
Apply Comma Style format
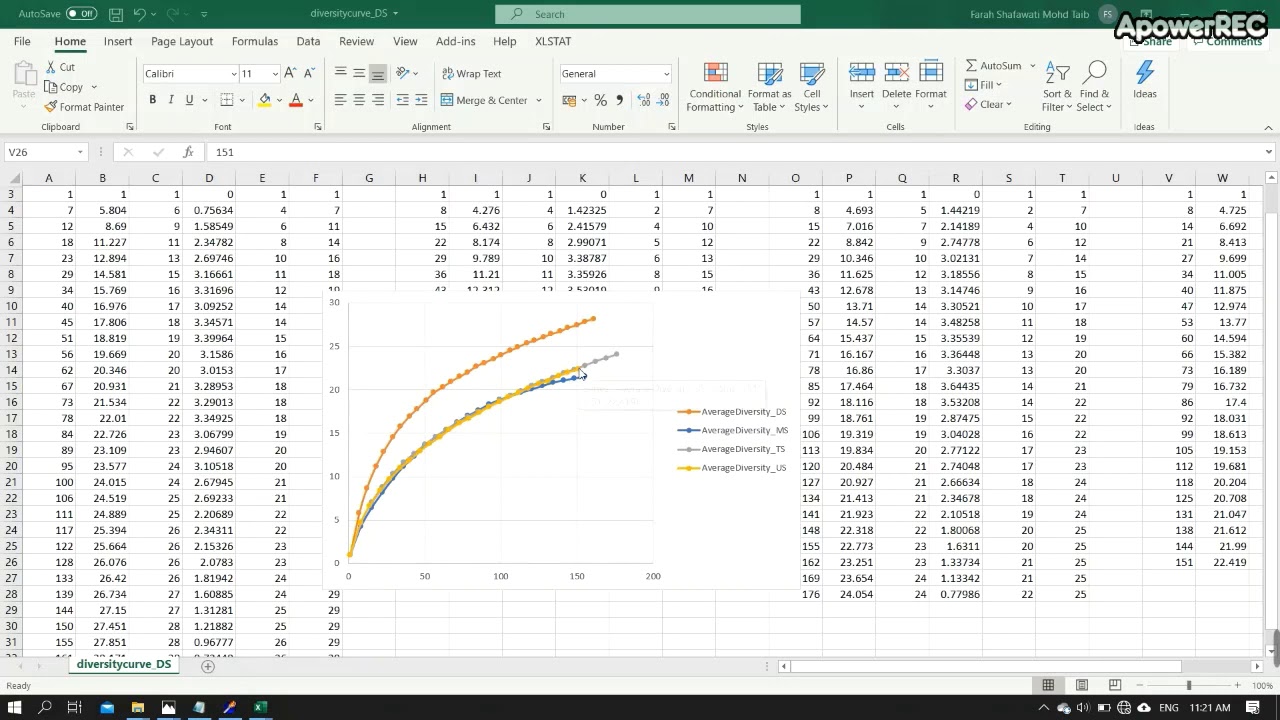click(x=619, y=100)
